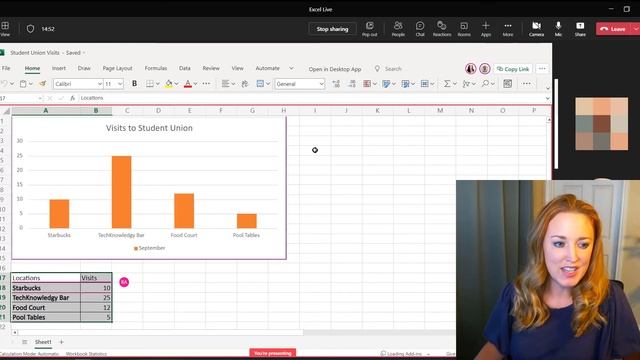The image size is (640, 360).
Task: Click the Cell Styles icon
Action: point(405,84)
